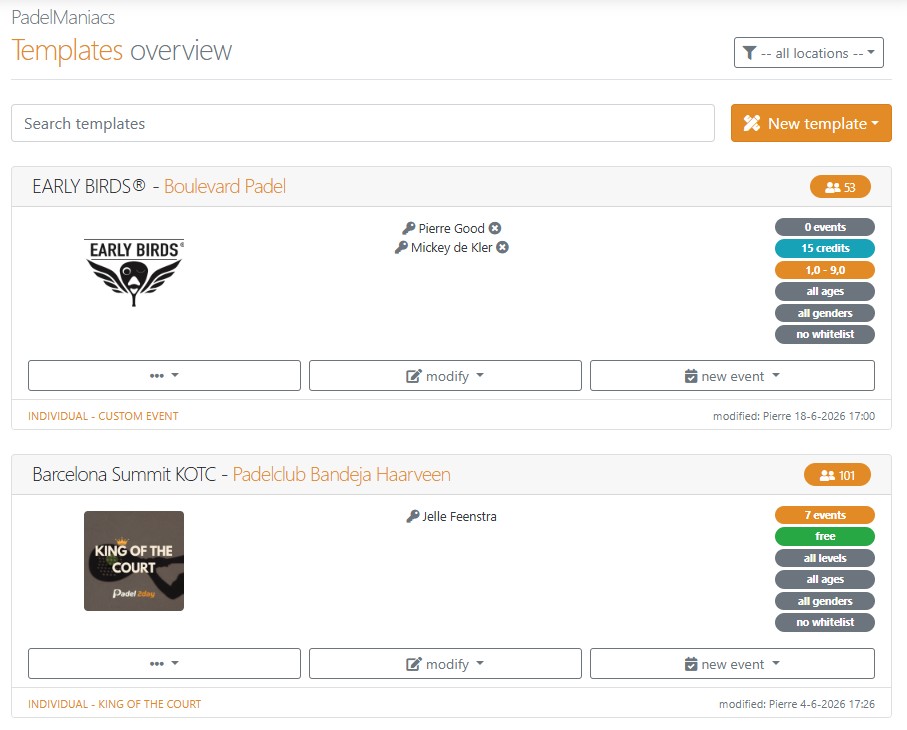Click the all levels badge

coord(825,558)
